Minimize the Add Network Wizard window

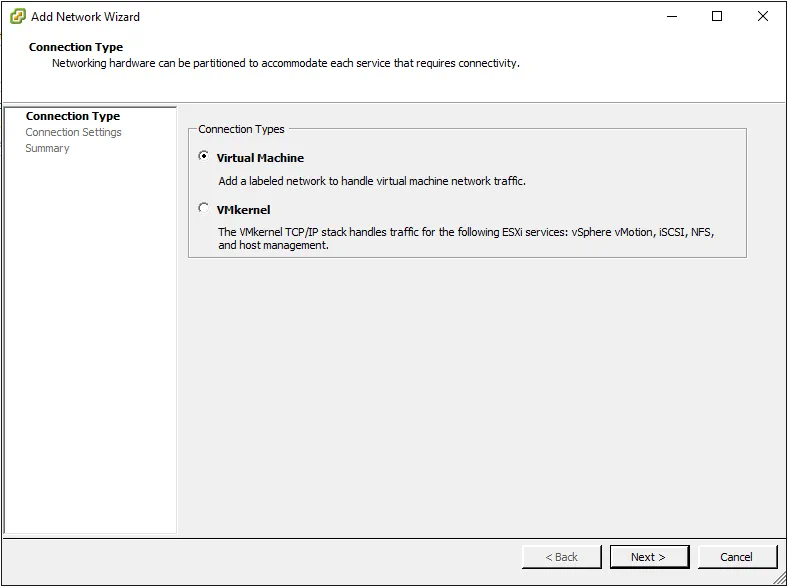[x=669, y=16]
